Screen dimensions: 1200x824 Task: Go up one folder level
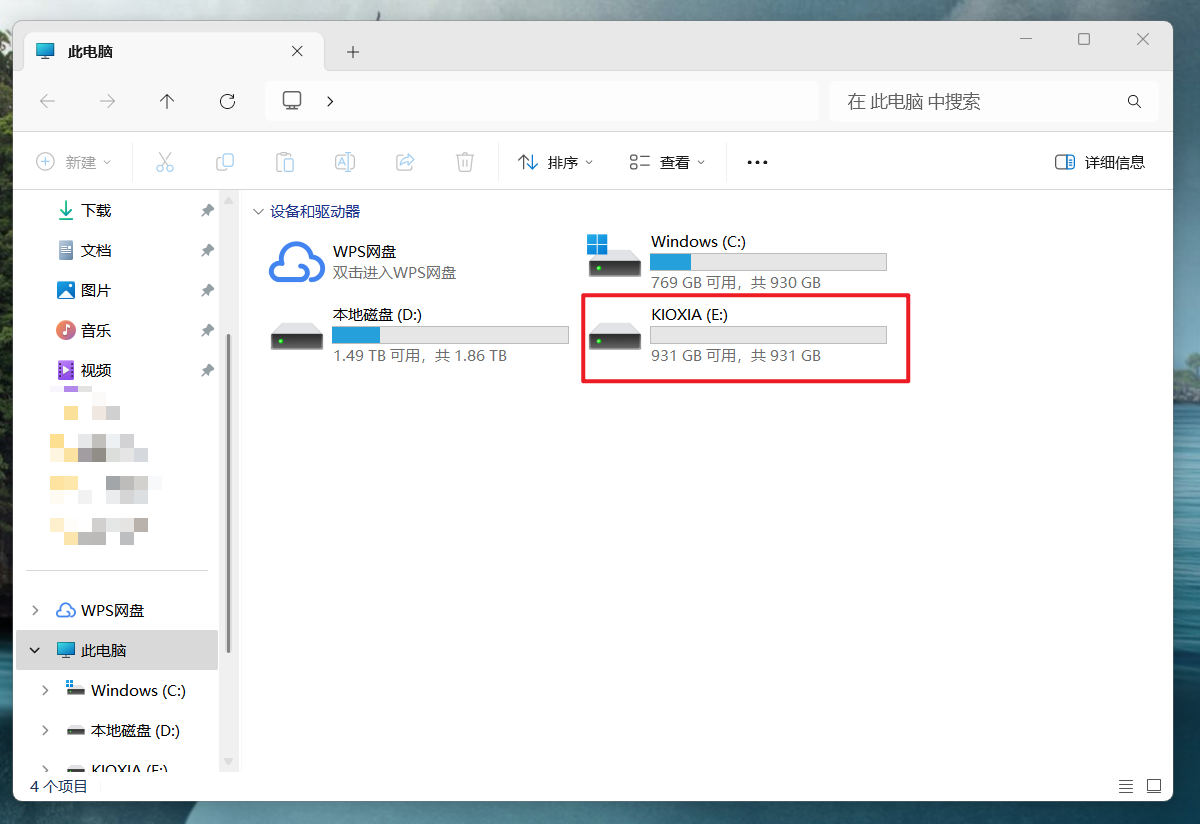coord(167,101)
